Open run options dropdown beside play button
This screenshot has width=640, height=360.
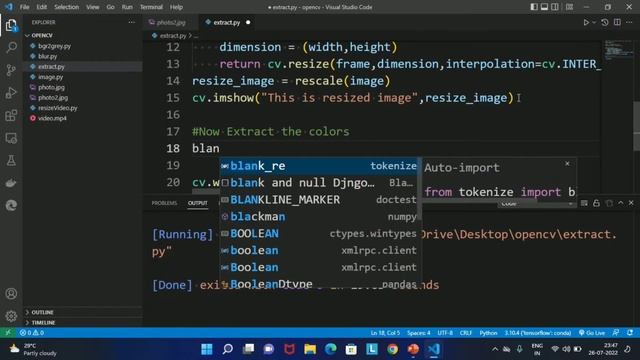point(594,22)
